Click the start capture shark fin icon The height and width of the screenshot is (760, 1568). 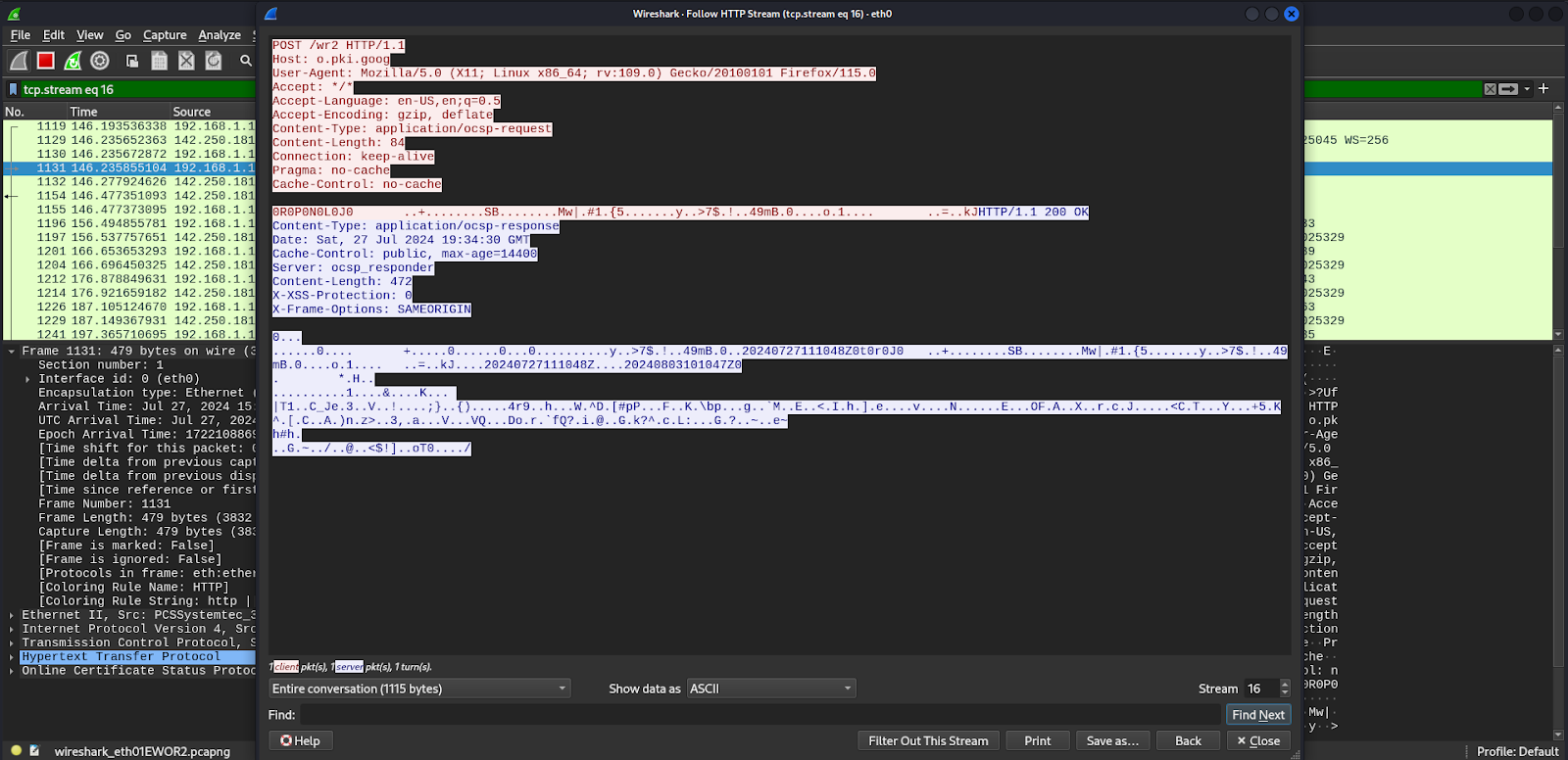(x=19, y=61)
